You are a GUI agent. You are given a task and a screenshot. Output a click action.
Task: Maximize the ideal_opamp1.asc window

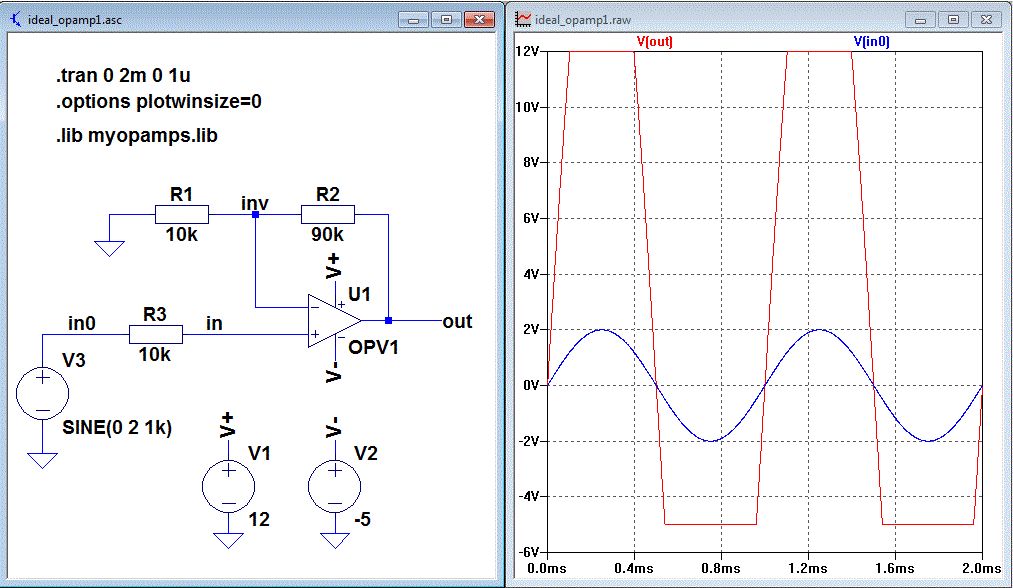click(446, 20)
